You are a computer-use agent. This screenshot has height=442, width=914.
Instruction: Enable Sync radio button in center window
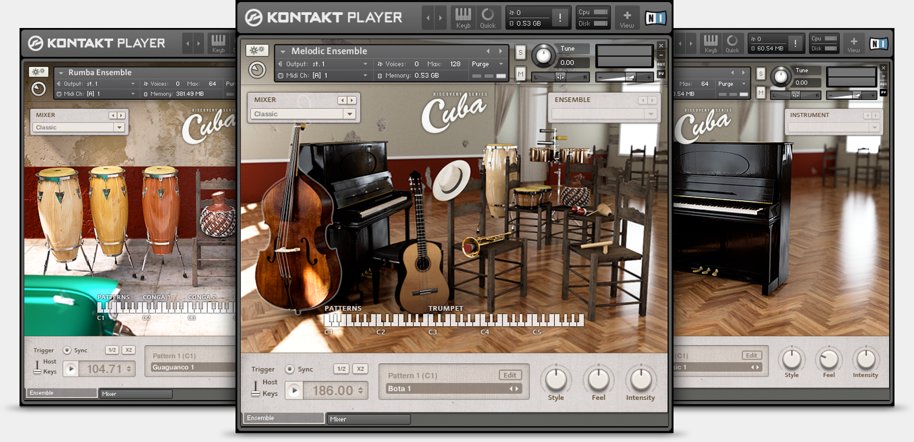coord(290,369)
